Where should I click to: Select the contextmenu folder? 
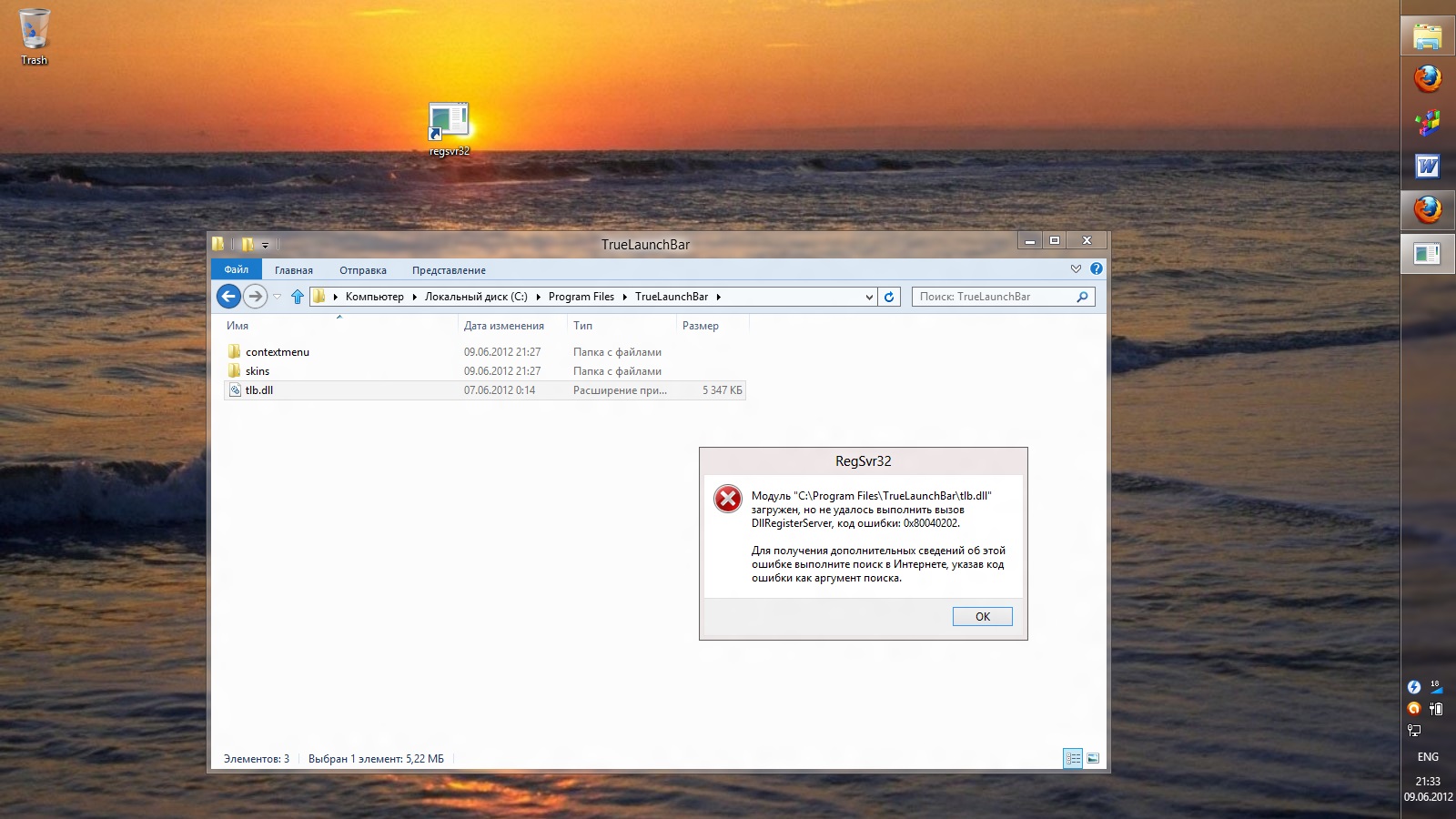(278, 352)
